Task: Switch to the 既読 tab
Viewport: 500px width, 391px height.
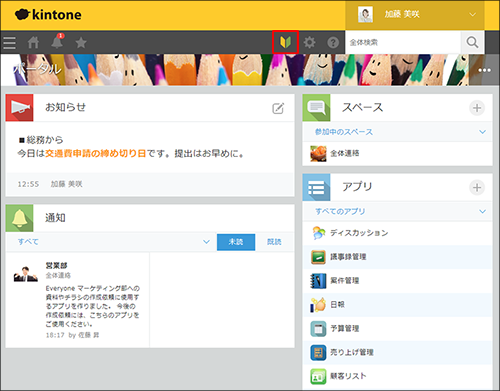Action: pyautogui.click(x=274, y=242)
